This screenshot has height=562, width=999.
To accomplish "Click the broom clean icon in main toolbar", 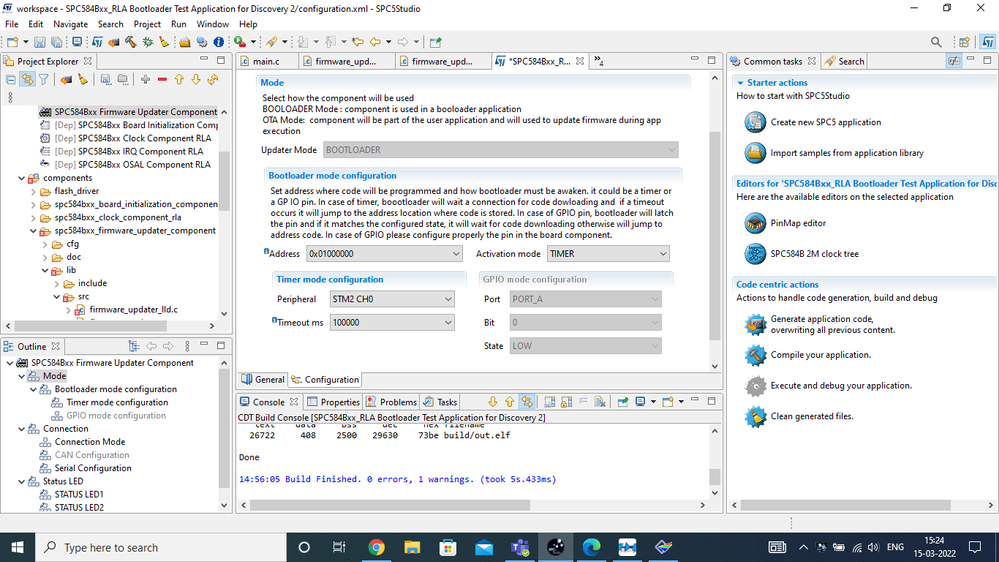I will (x=164, y=42).
